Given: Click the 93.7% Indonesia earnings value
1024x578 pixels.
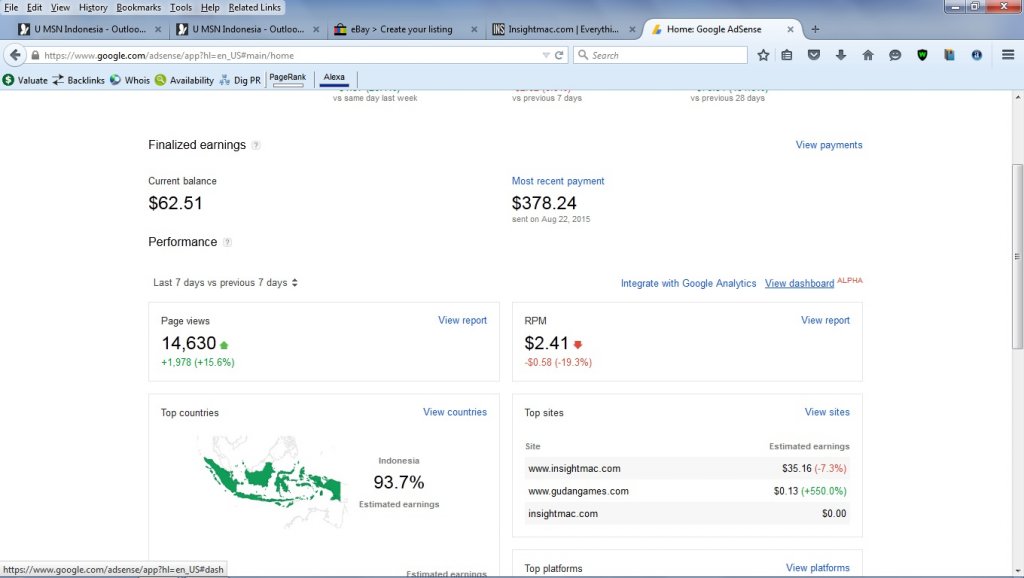Looking at the screenshot, I should click(x=398, y=482).
